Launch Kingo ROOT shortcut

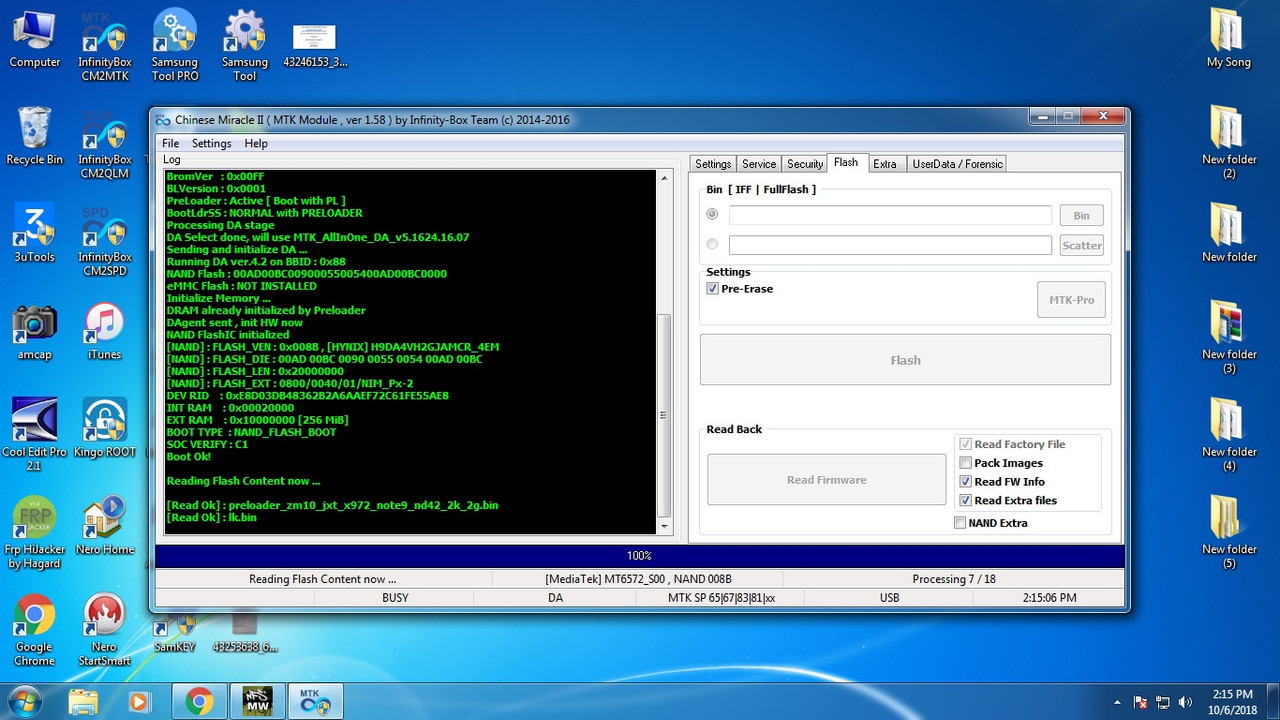coord(105,430)
